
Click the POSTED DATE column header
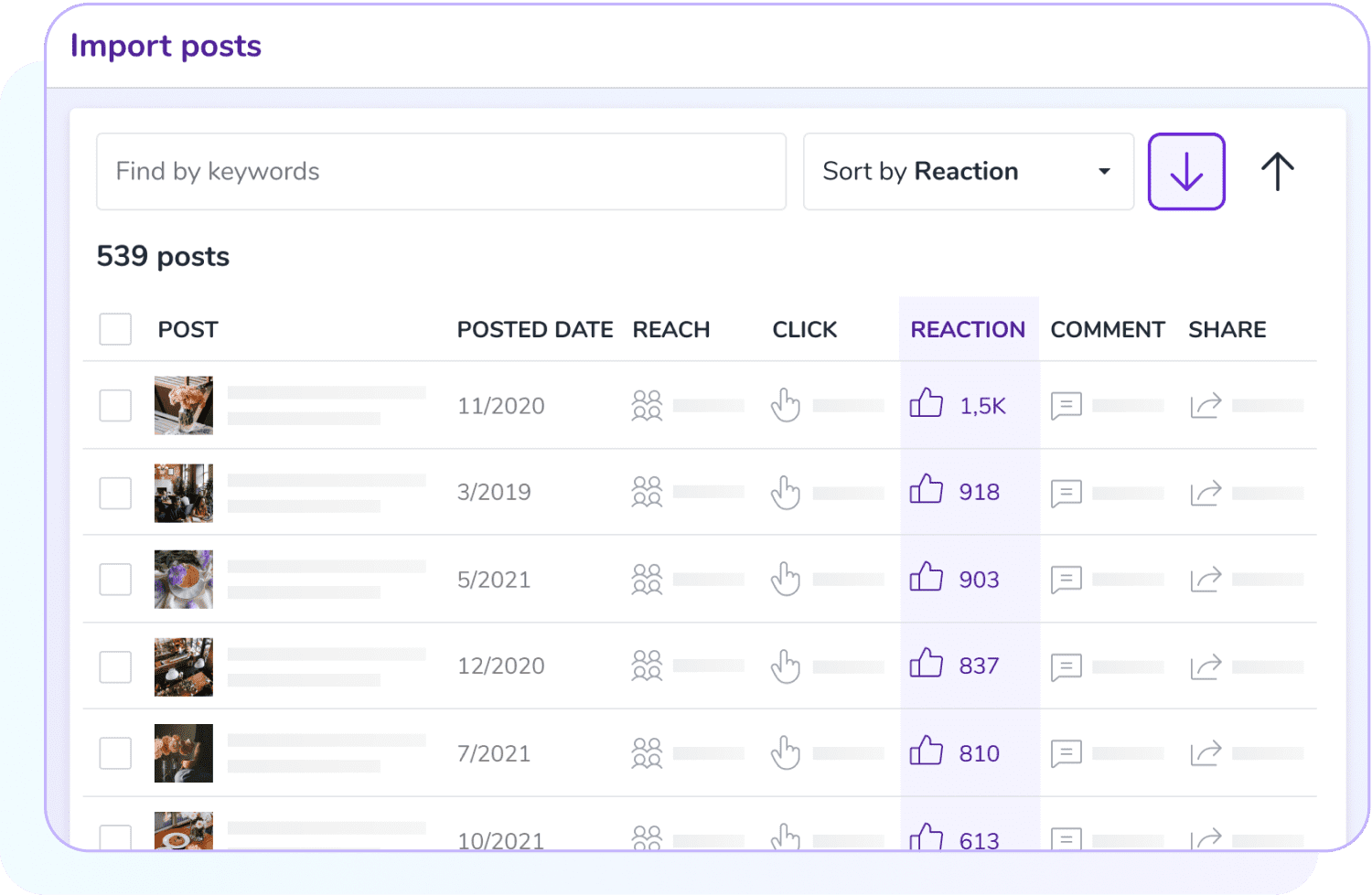(535, 329)
